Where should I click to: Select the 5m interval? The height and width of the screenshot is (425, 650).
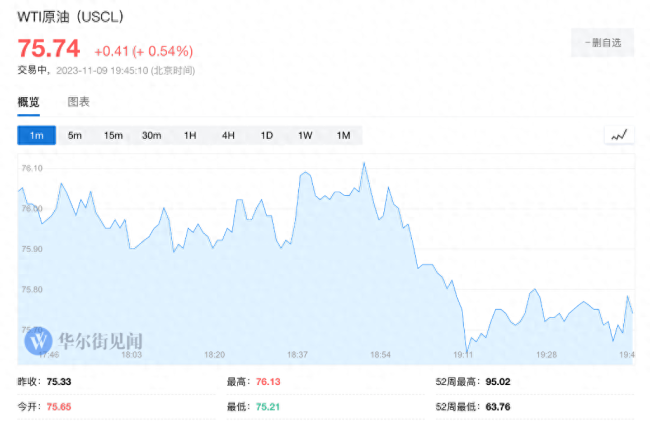point(75,135)
